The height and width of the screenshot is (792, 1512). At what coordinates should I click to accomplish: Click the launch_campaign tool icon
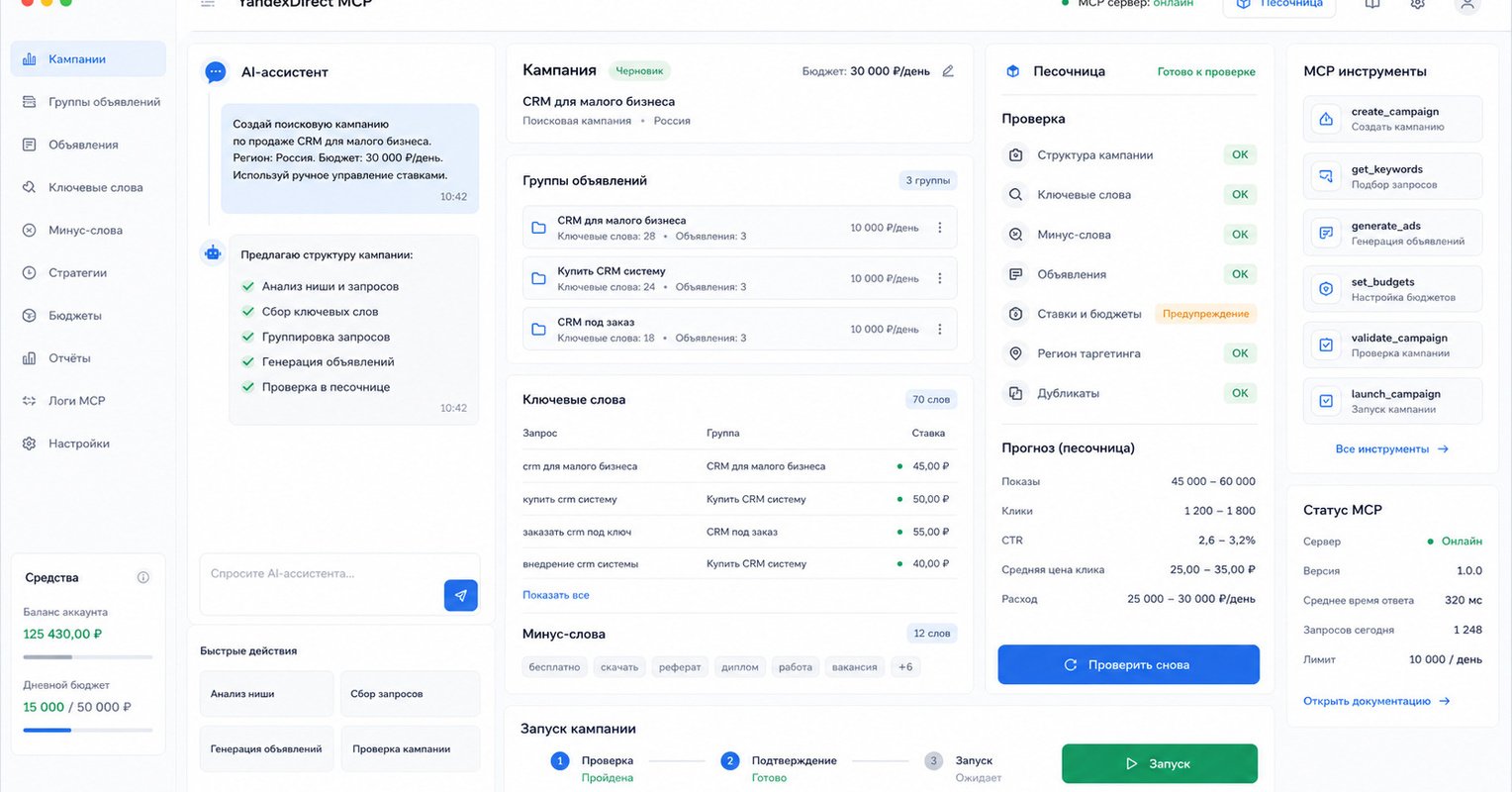1326,401
